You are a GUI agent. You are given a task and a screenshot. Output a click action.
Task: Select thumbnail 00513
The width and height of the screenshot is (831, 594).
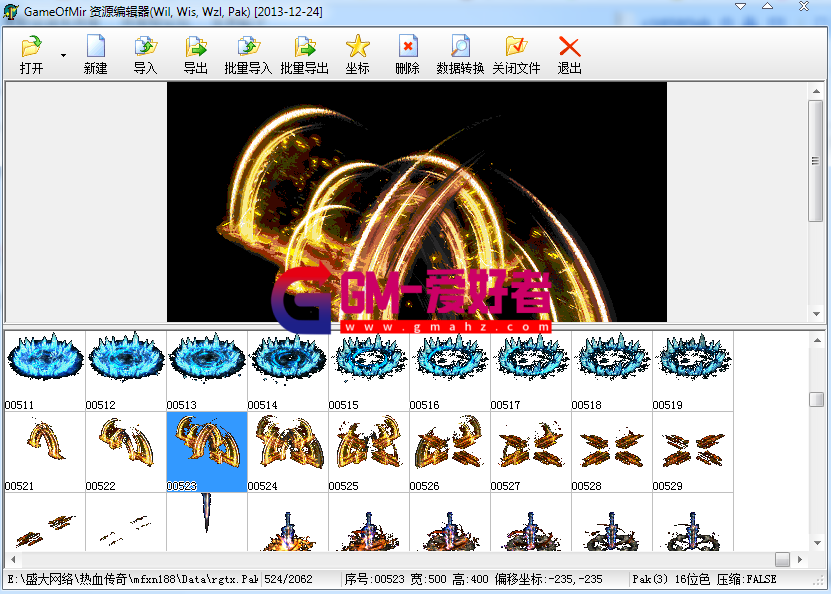coord(207,371)
